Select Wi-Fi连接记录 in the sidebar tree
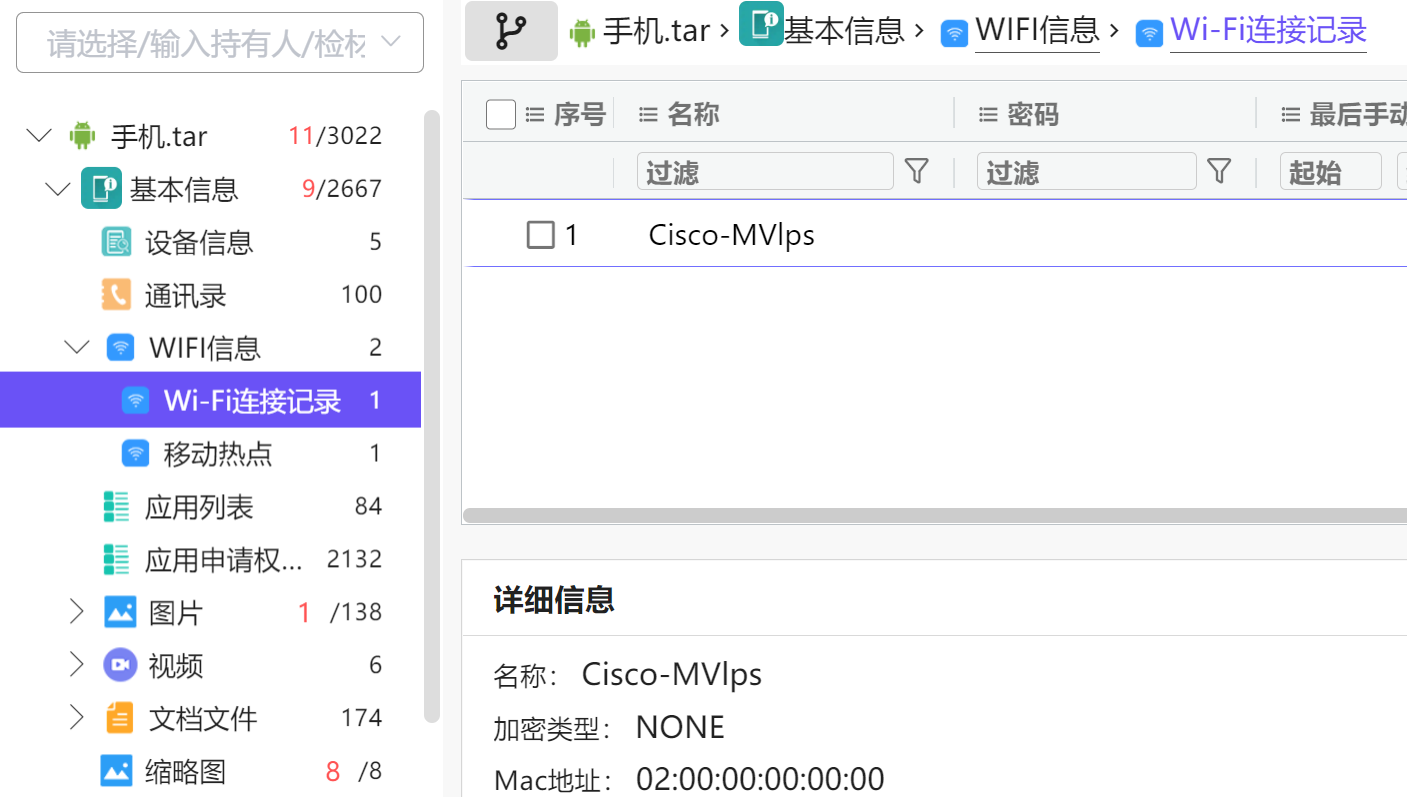The height and width of the screenshot is (797, 1407). point(252,401)
